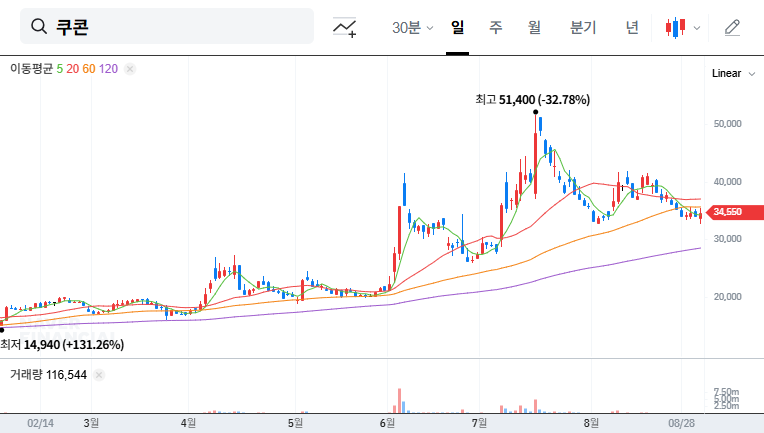Click the 40,000 price axis label
Screen dimensions: 764x433
[x=727, y=182]
